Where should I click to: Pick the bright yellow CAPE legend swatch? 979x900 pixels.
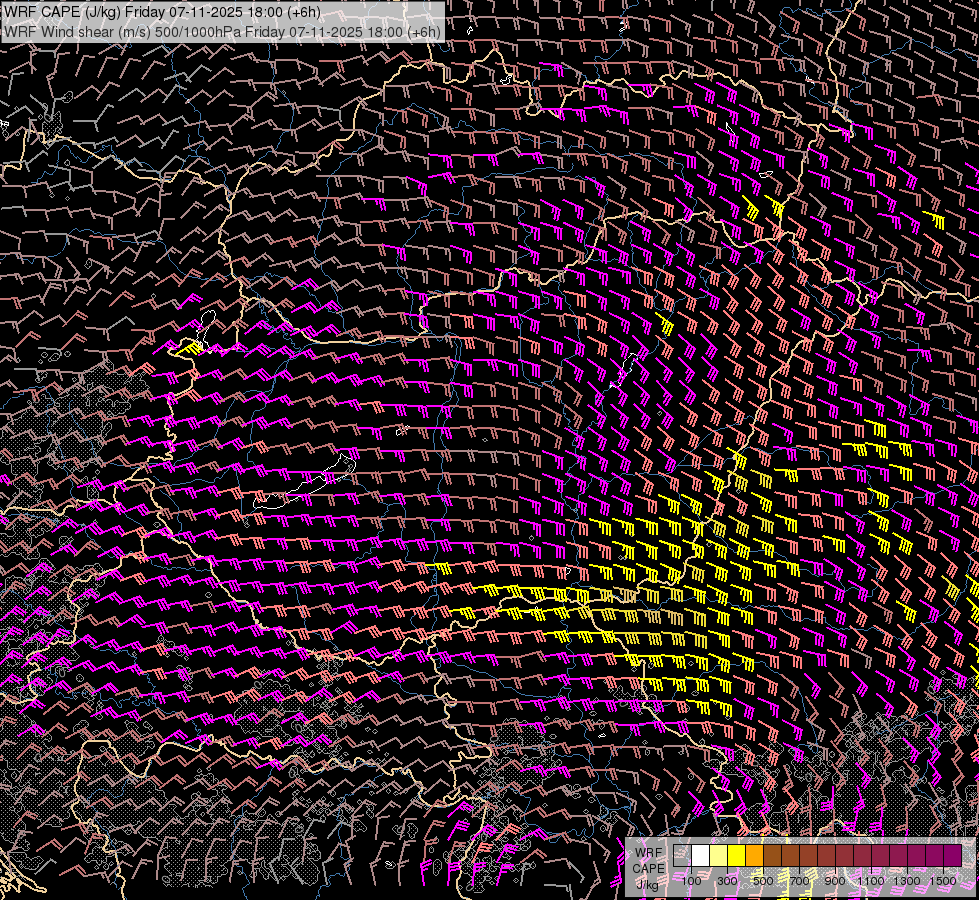[737, 855]
